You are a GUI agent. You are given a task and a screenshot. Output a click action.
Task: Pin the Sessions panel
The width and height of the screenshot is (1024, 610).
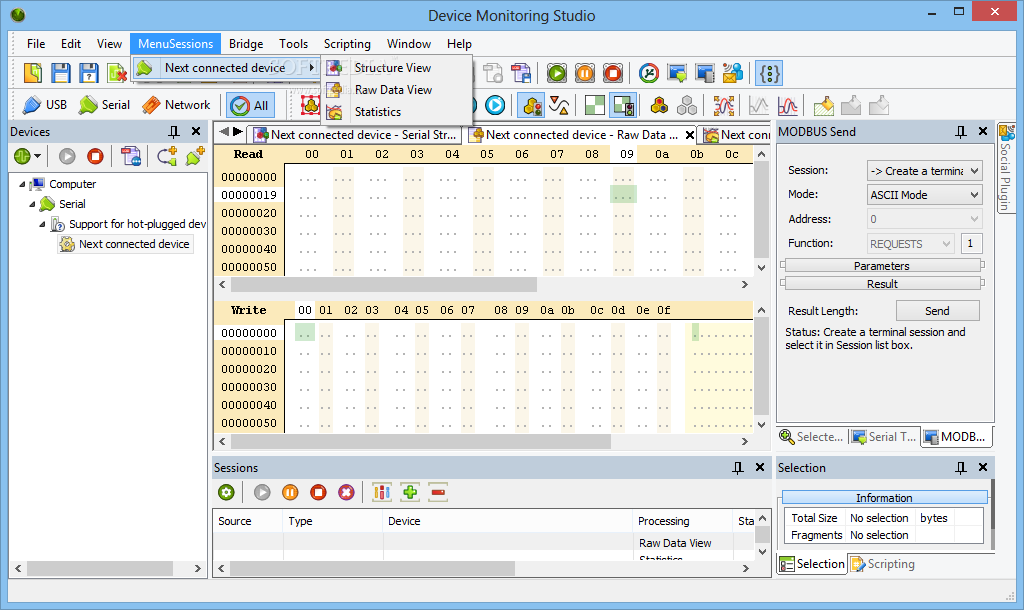738,468
